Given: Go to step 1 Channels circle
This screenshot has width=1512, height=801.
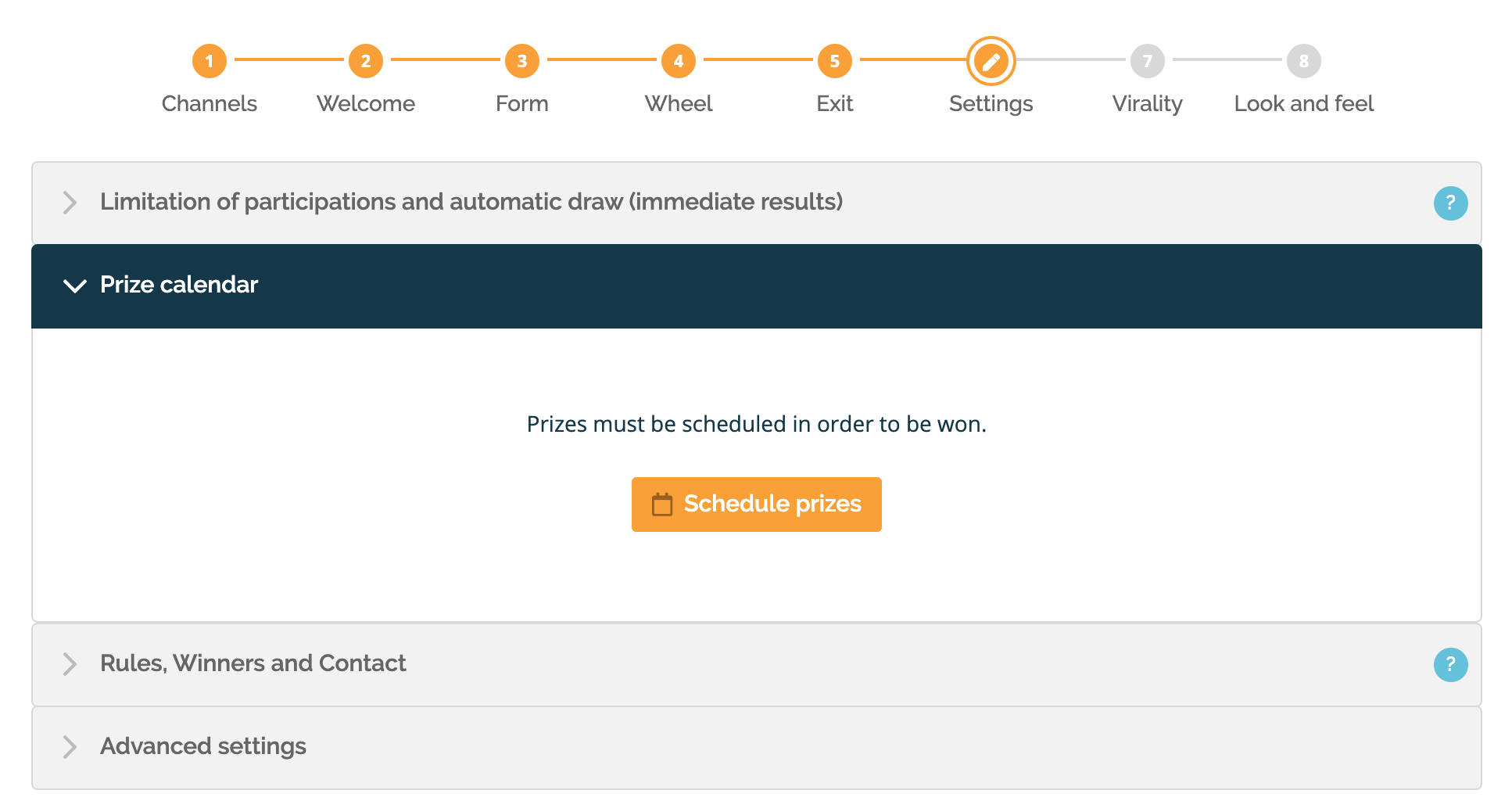Looking at the screenshot, I should [x=210, y=61].
